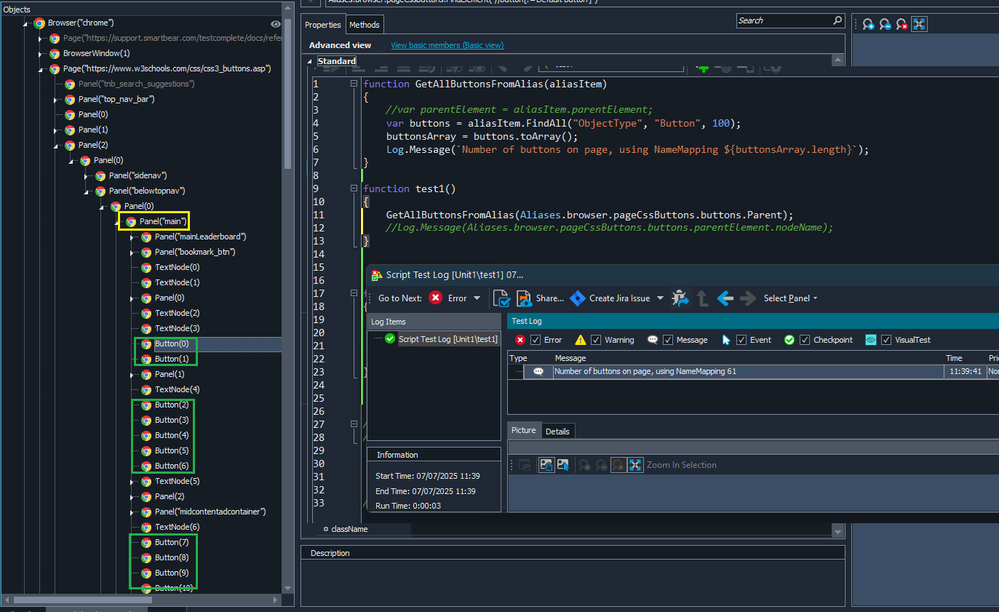
Task: Click the zoom-in icon in top-right toolbar
Action: click(868, 24)
